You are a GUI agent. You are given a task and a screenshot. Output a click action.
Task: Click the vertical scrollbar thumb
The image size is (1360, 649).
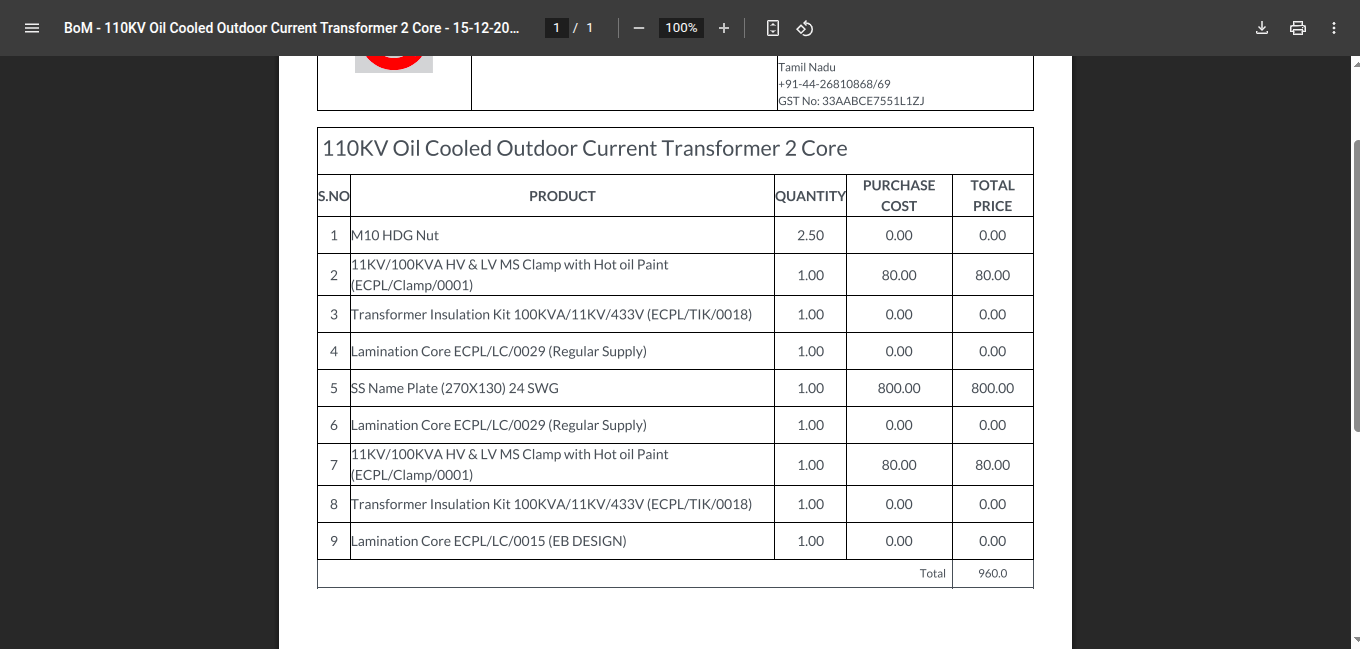point(1355,285)
